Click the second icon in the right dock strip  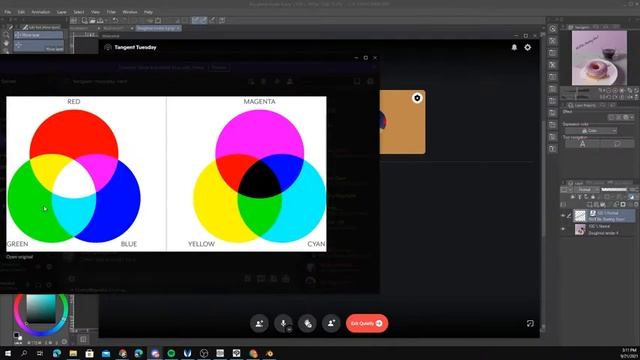(x=553, y=41)
